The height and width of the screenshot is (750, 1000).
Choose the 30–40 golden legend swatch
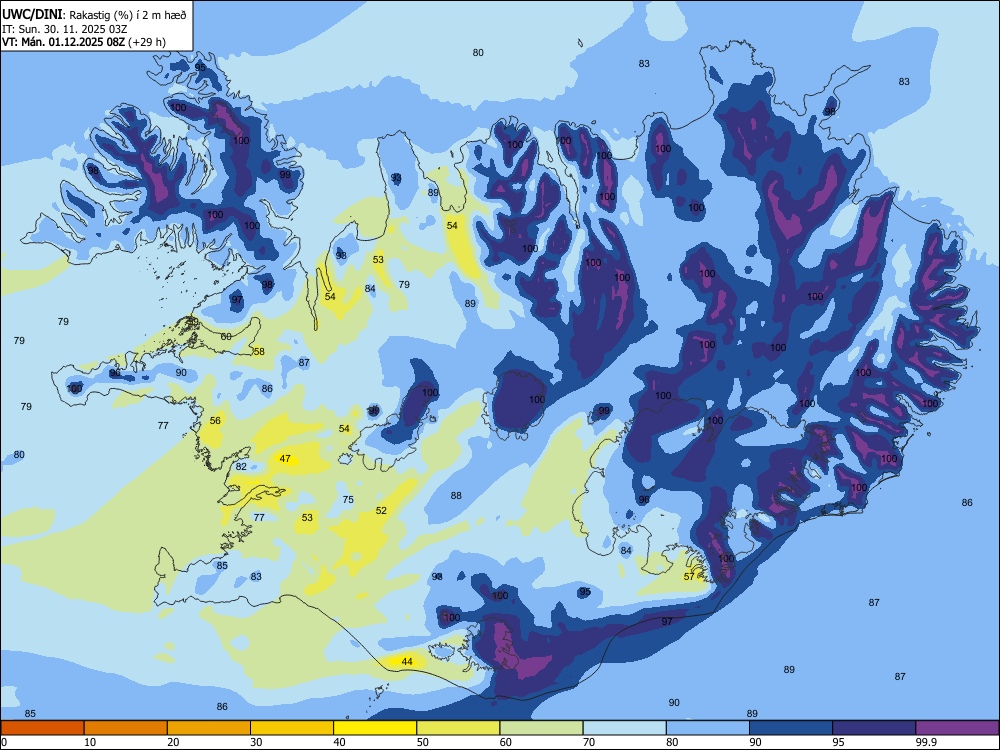coord(292,728)
